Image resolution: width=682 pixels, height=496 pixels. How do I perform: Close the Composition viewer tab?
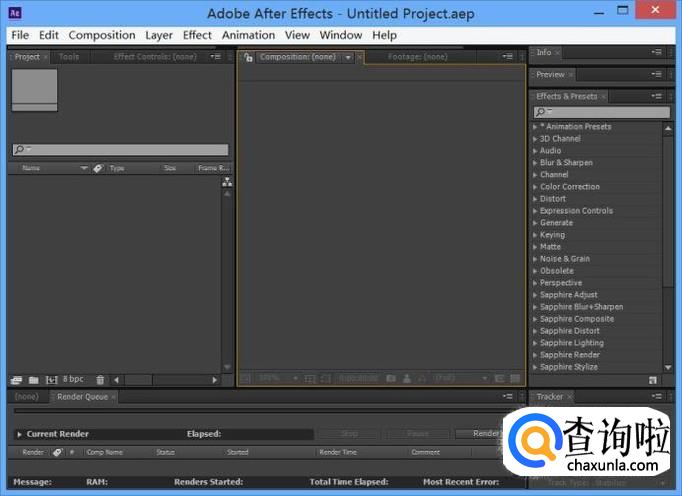click(x=360, y=57)
